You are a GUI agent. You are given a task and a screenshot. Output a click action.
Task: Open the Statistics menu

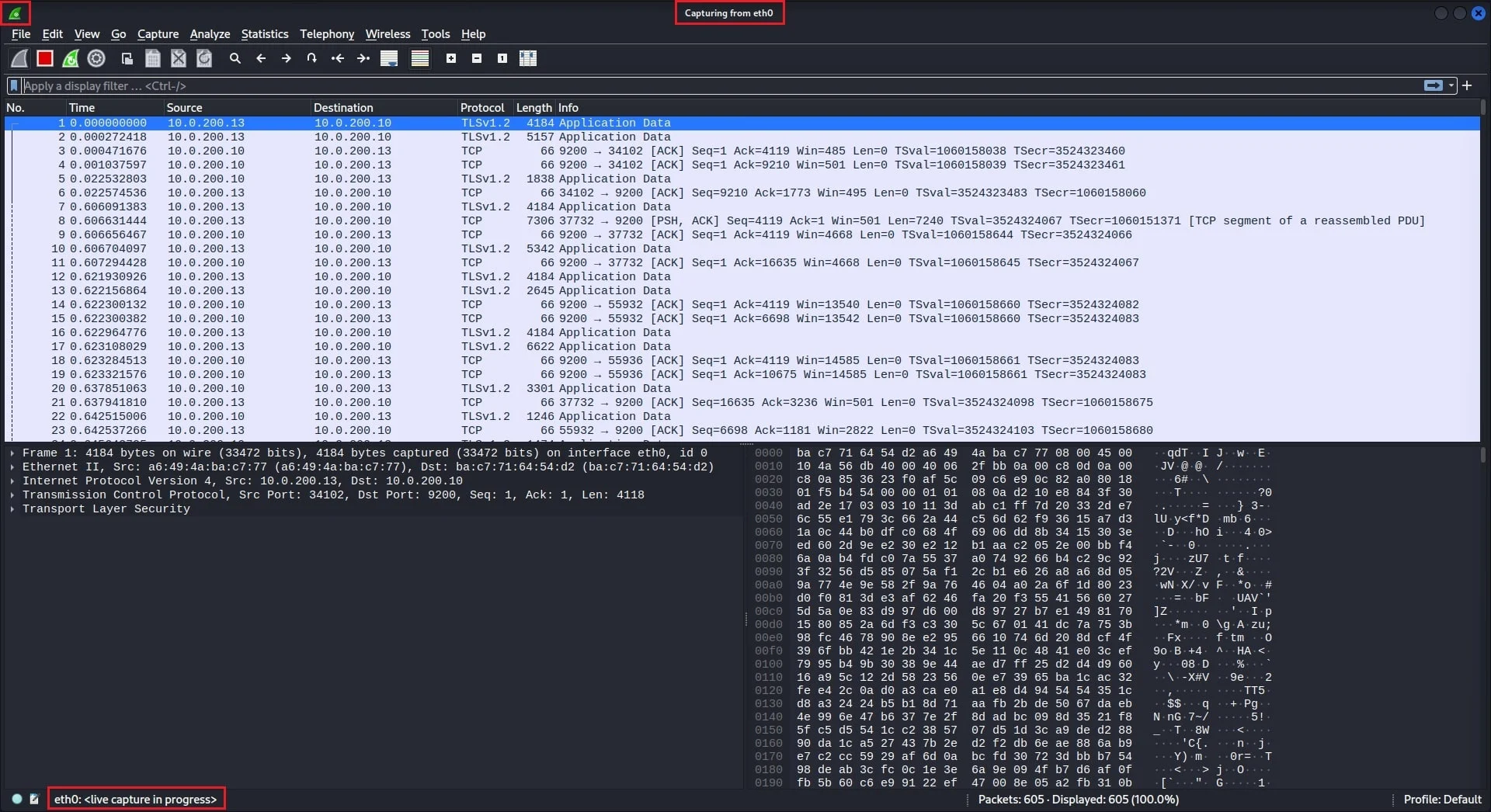(265, 34)
